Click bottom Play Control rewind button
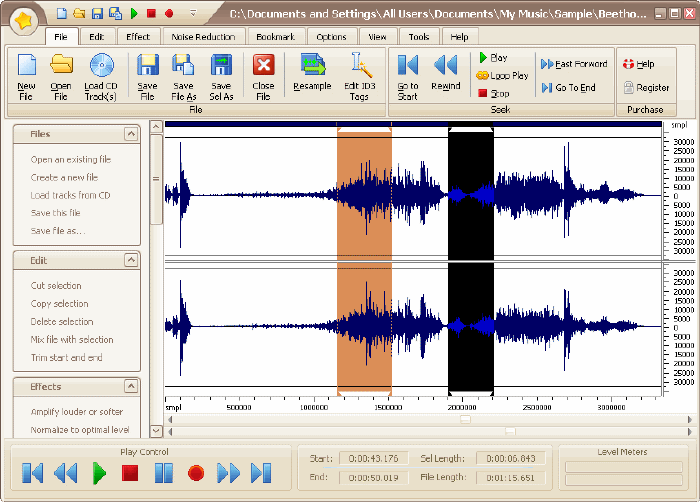Screen dimensions: 700x502 (x=66, y=473)
